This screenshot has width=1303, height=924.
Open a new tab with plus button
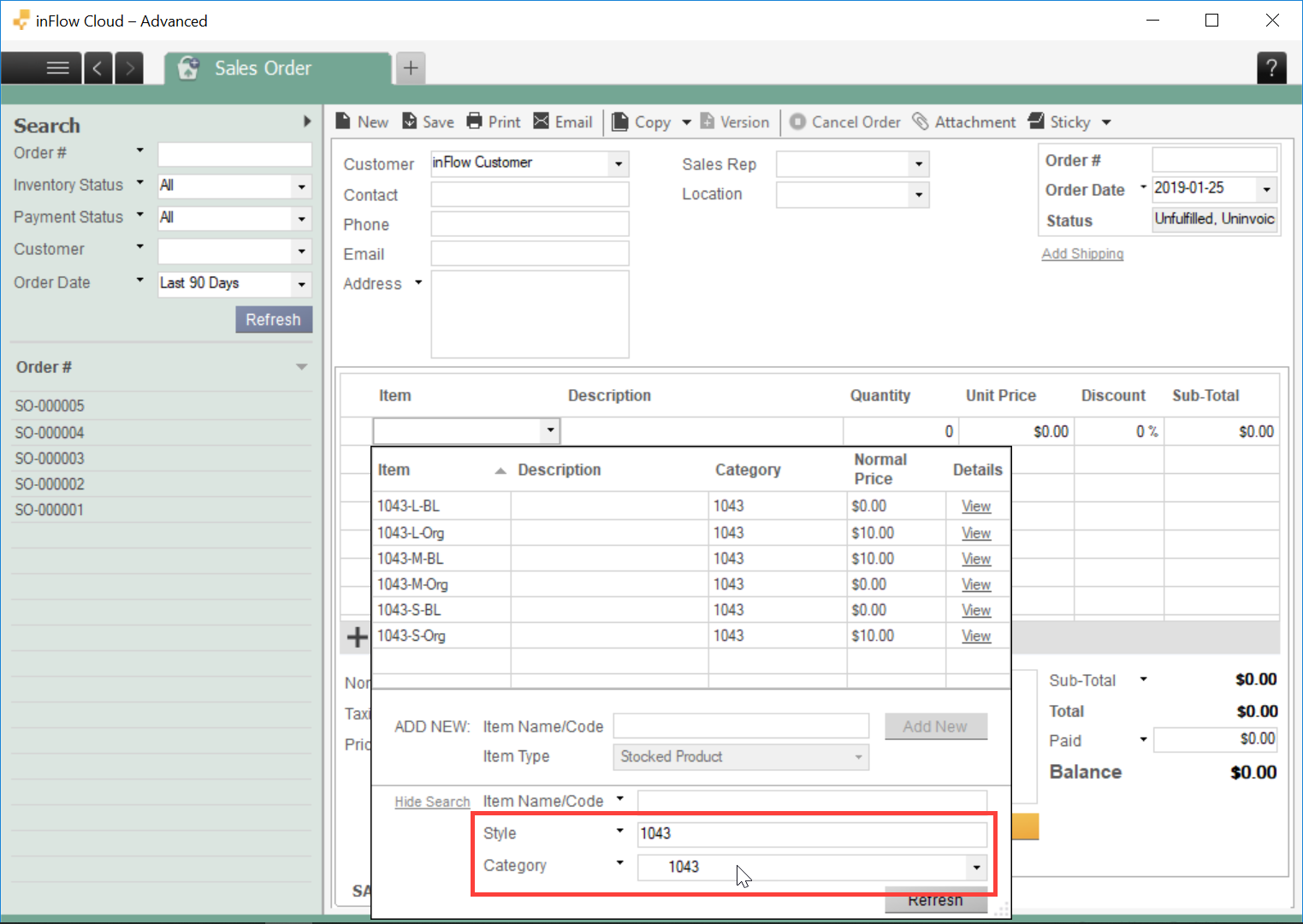point(411,68)
